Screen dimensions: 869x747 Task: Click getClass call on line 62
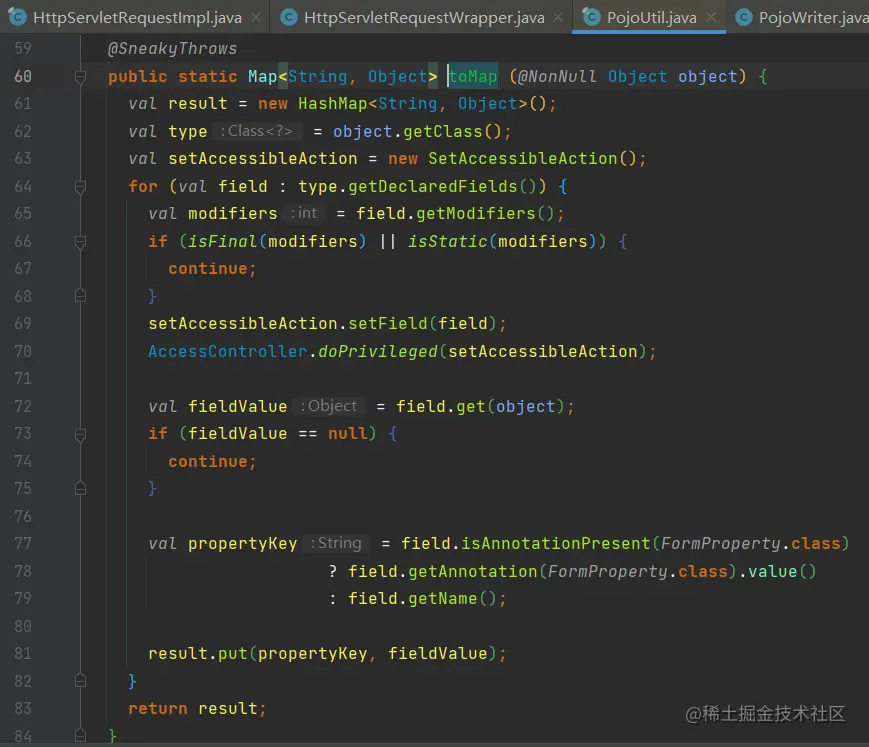(442, 132)
